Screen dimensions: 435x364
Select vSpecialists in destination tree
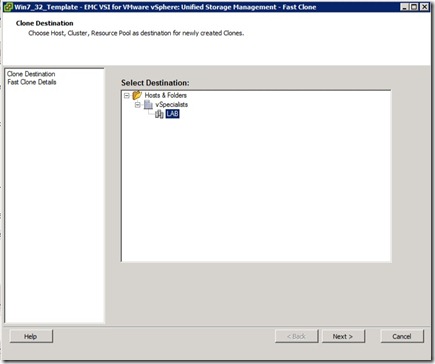click(171, 105)
